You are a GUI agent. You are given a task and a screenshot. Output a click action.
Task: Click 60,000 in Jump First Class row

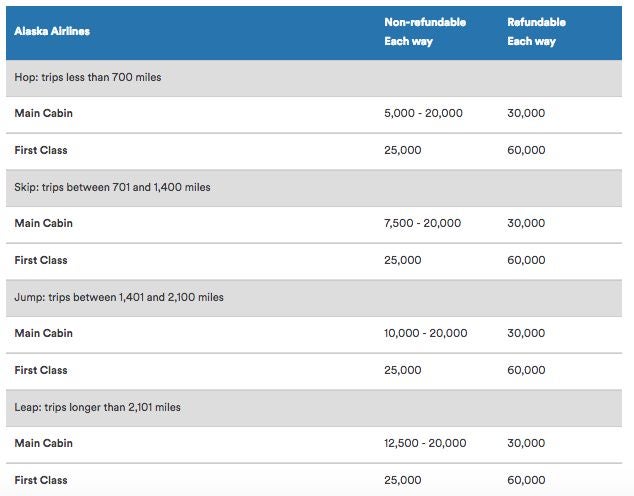click(526, 370)
